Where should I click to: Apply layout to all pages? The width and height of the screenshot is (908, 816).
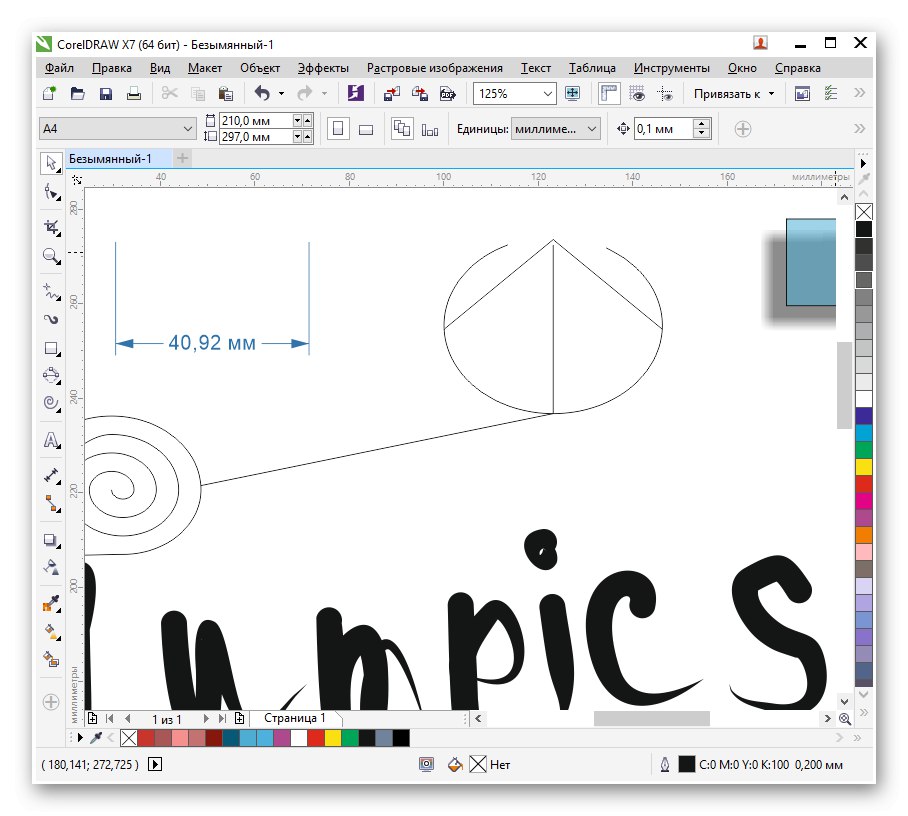tap(402, 129)
